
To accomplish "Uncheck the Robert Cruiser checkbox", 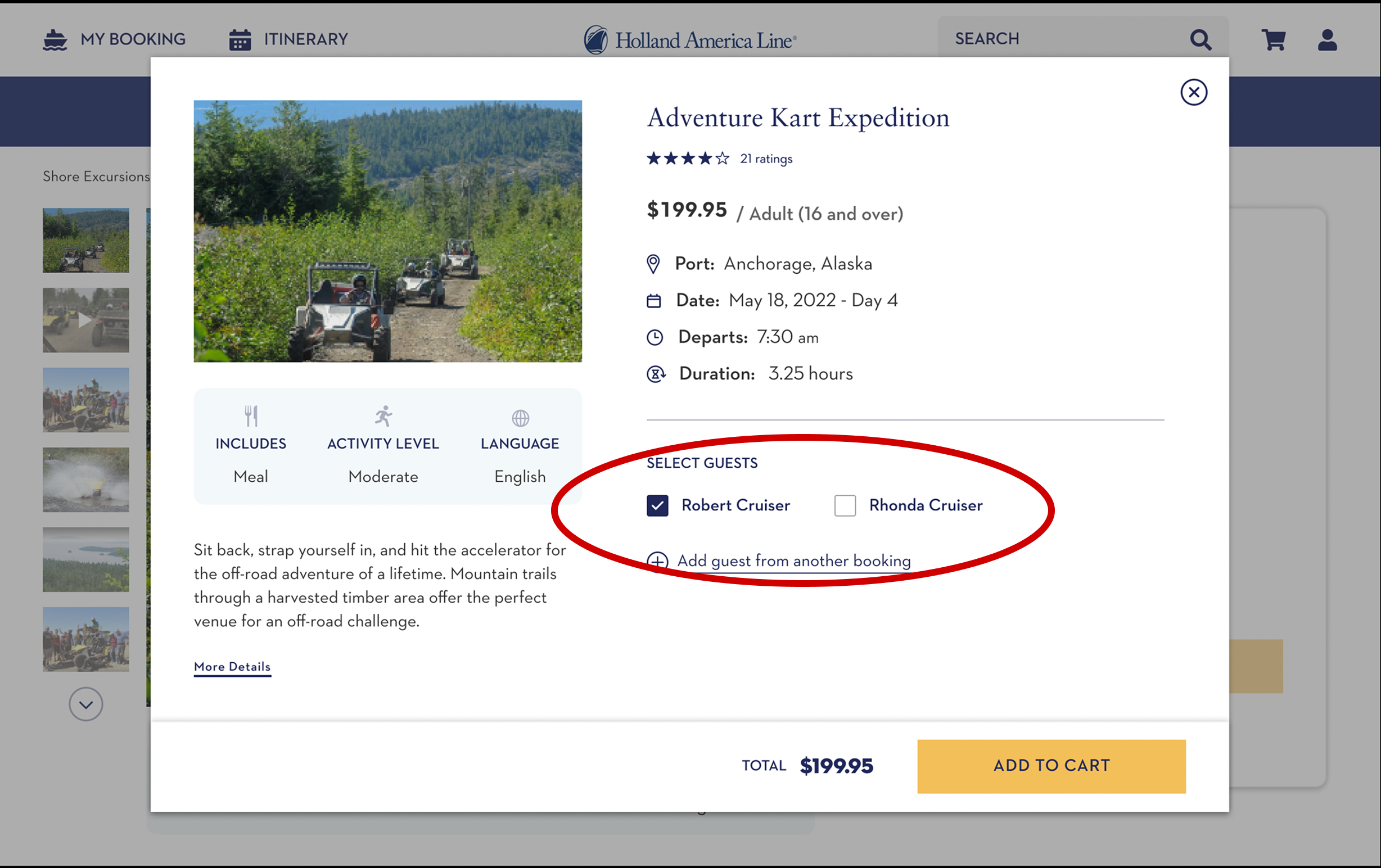I will pyautogui.click(x=657, y=505).
